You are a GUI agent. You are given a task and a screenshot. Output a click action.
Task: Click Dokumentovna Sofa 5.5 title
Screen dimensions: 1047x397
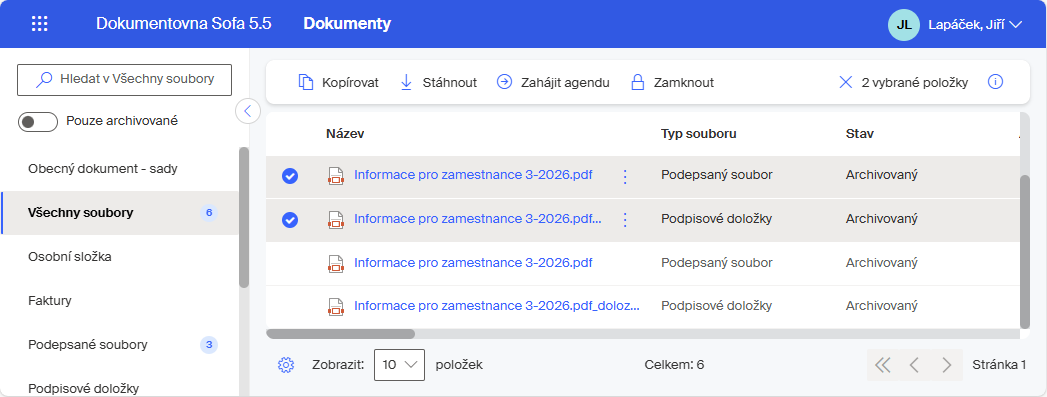click(x=184, y=24)
